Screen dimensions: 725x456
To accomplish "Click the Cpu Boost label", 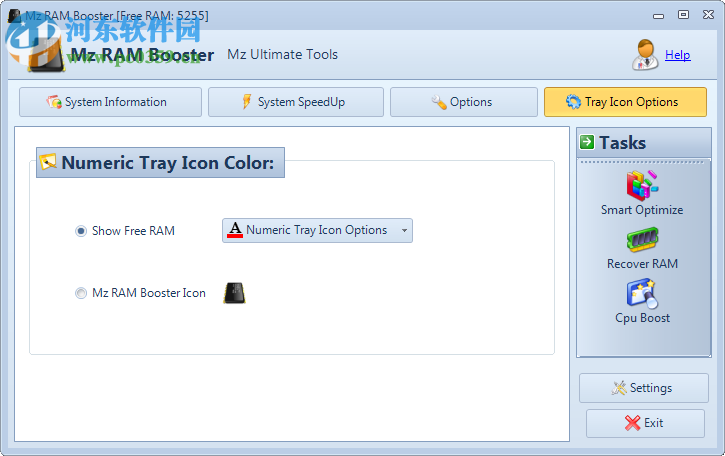I will [642, 318].
